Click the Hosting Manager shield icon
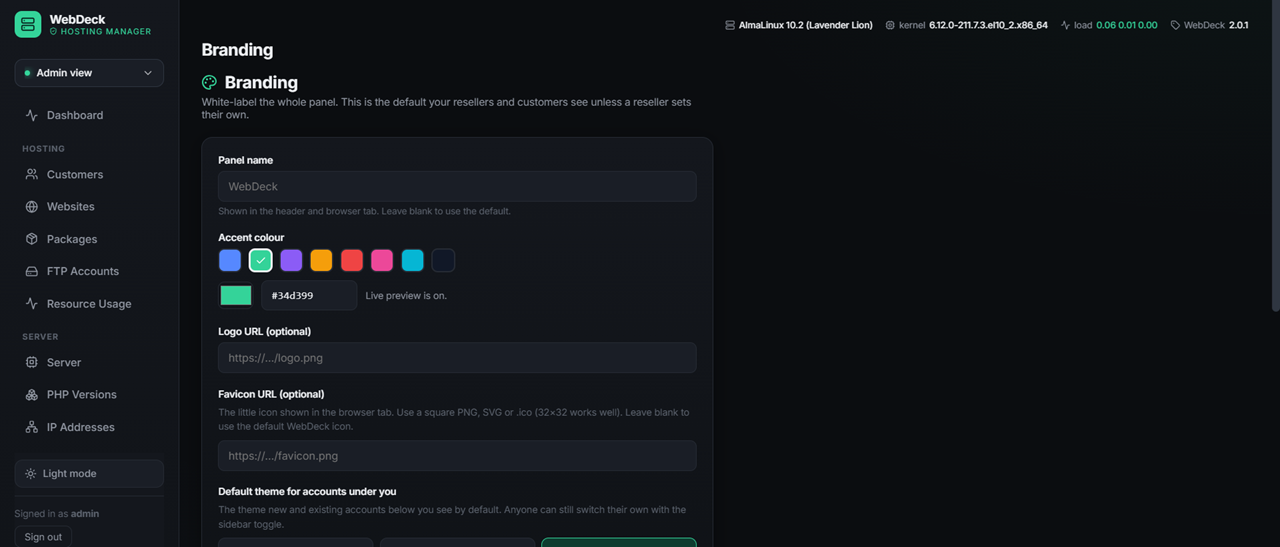The height and width of the screenshot is (547, 1280). pos(54,32)
